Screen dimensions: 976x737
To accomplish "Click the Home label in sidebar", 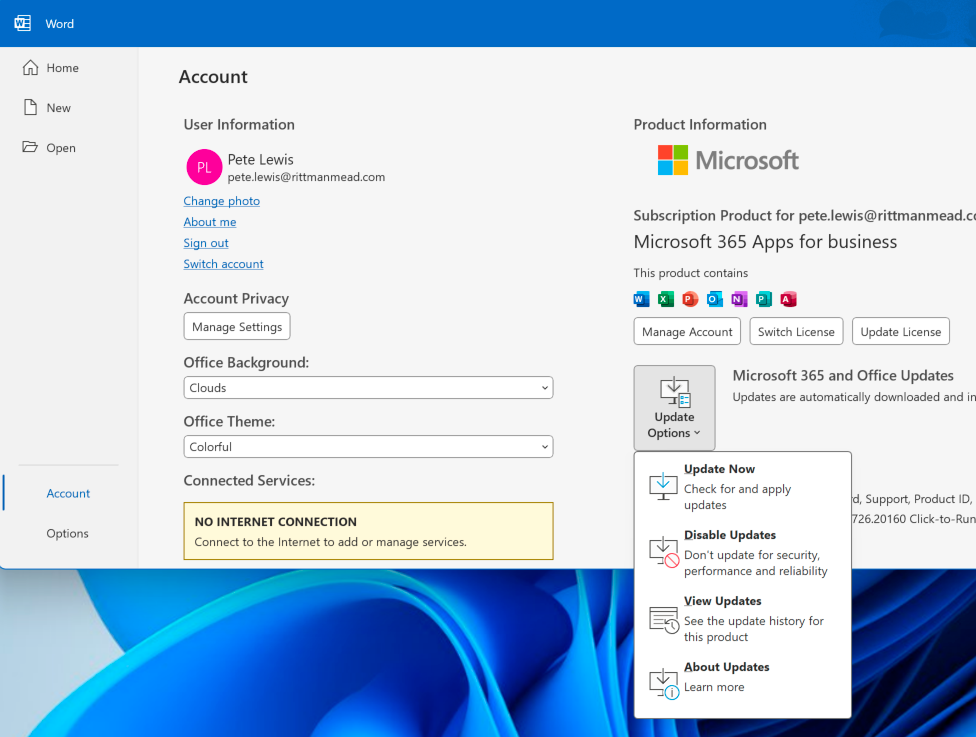I will point(62,68).
